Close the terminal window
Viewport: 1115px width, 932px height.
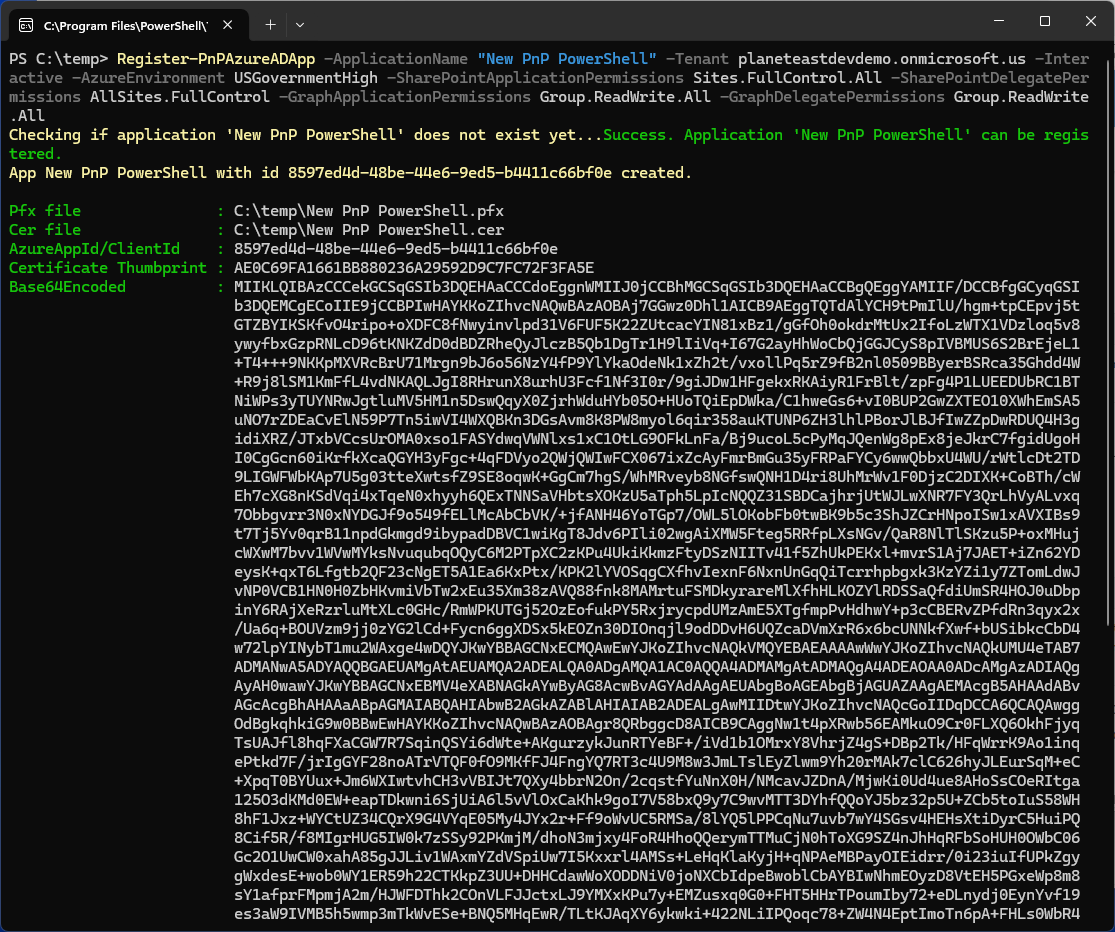[1090, 21]
